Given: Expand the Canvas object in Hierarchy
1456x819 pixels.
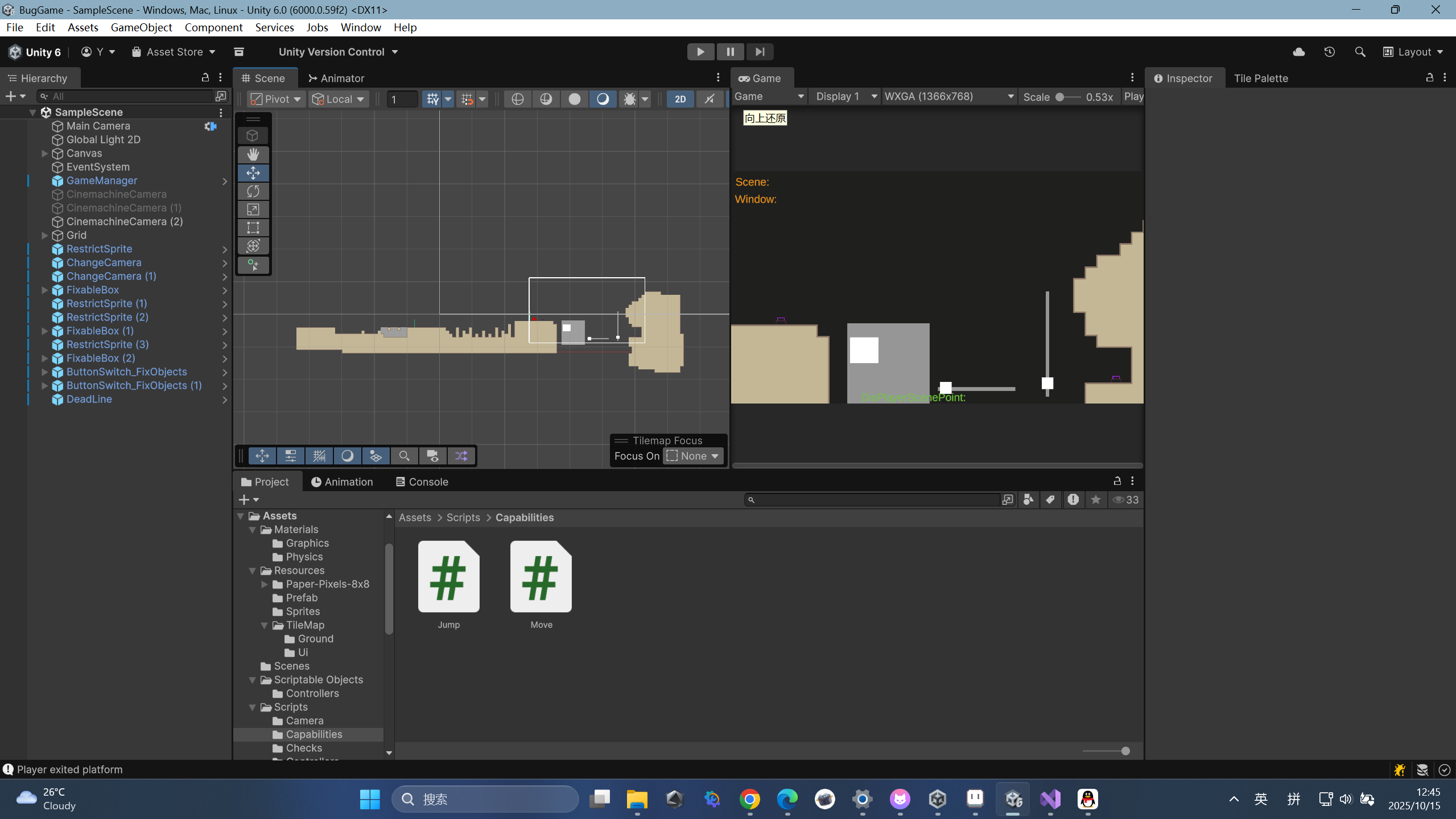Looking at the screenshot, I should [x=45, y=153].
